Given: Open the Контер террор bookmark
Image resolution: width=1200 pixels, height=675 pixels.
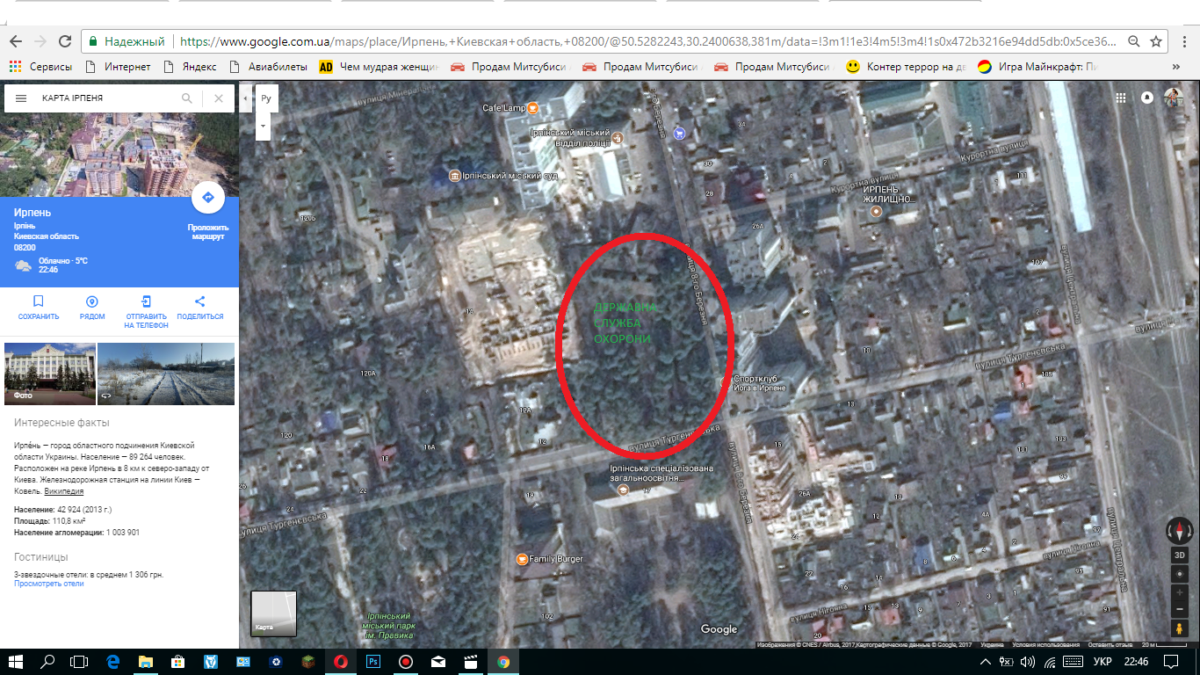Looking at the screenshot, I should pyautogui.click(x=906, y=67).
